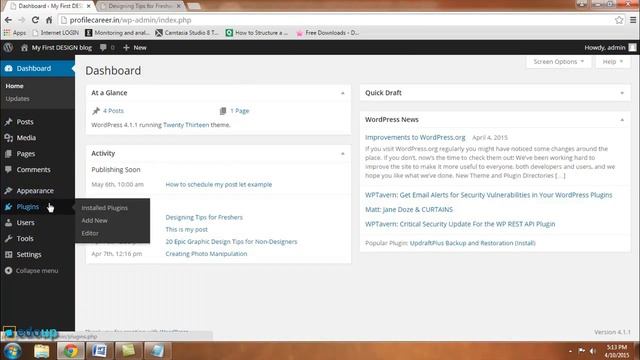Select Editor from Plugins flyout
The height and width of the screenshot is (360, 640).
click(90, 233)
